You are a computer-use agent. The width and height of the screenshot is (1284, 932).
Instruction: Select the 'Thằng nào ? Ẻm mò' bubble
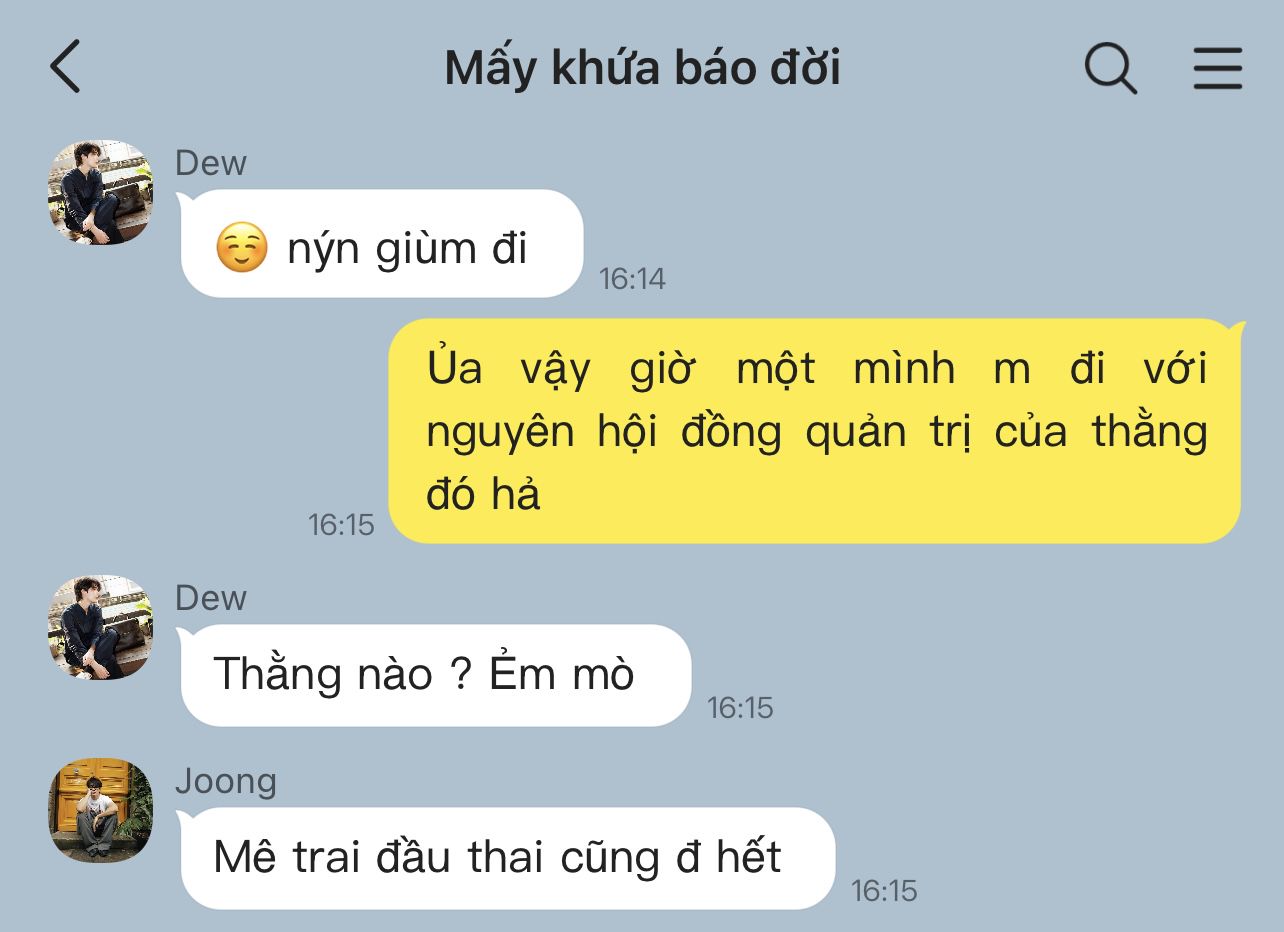[x=435, y=675]
